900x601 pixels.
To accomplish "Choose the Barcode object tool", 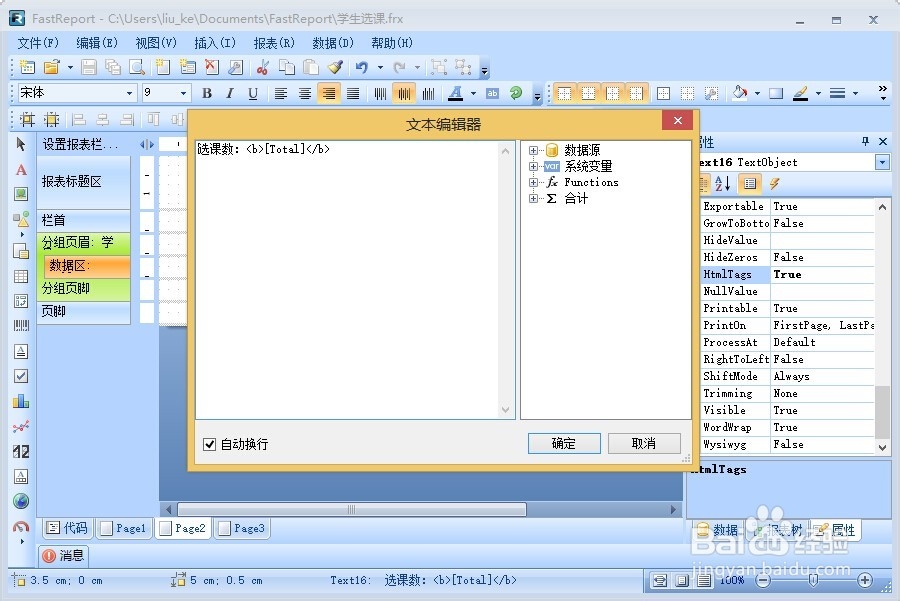I will (x=20, y=323).
